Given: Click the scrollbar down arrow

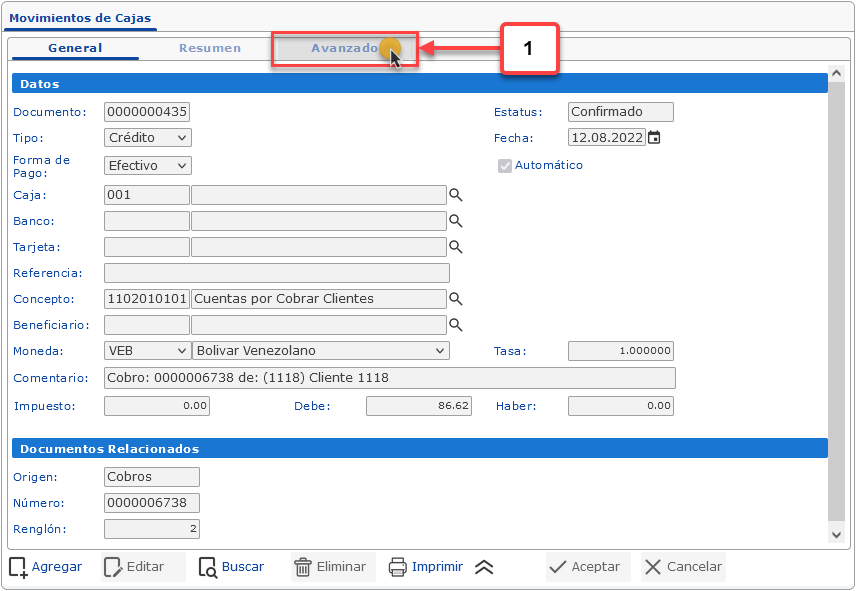Looking at the screenshot, I should 837,536.
